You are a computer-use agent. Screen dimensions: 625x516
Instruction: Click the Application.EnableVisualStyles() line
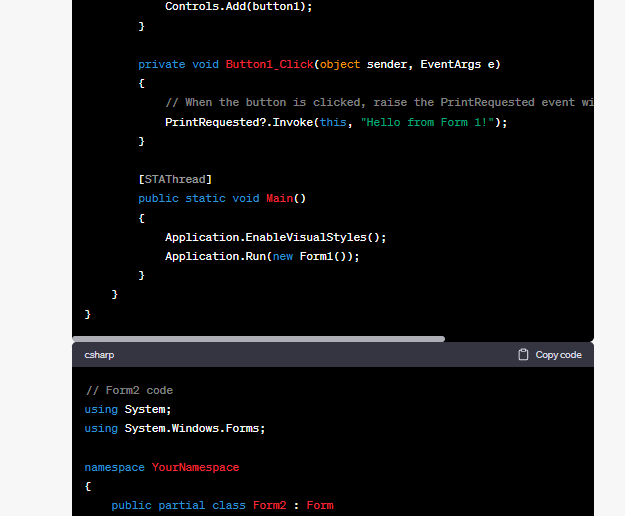click(x=275, y=237)
